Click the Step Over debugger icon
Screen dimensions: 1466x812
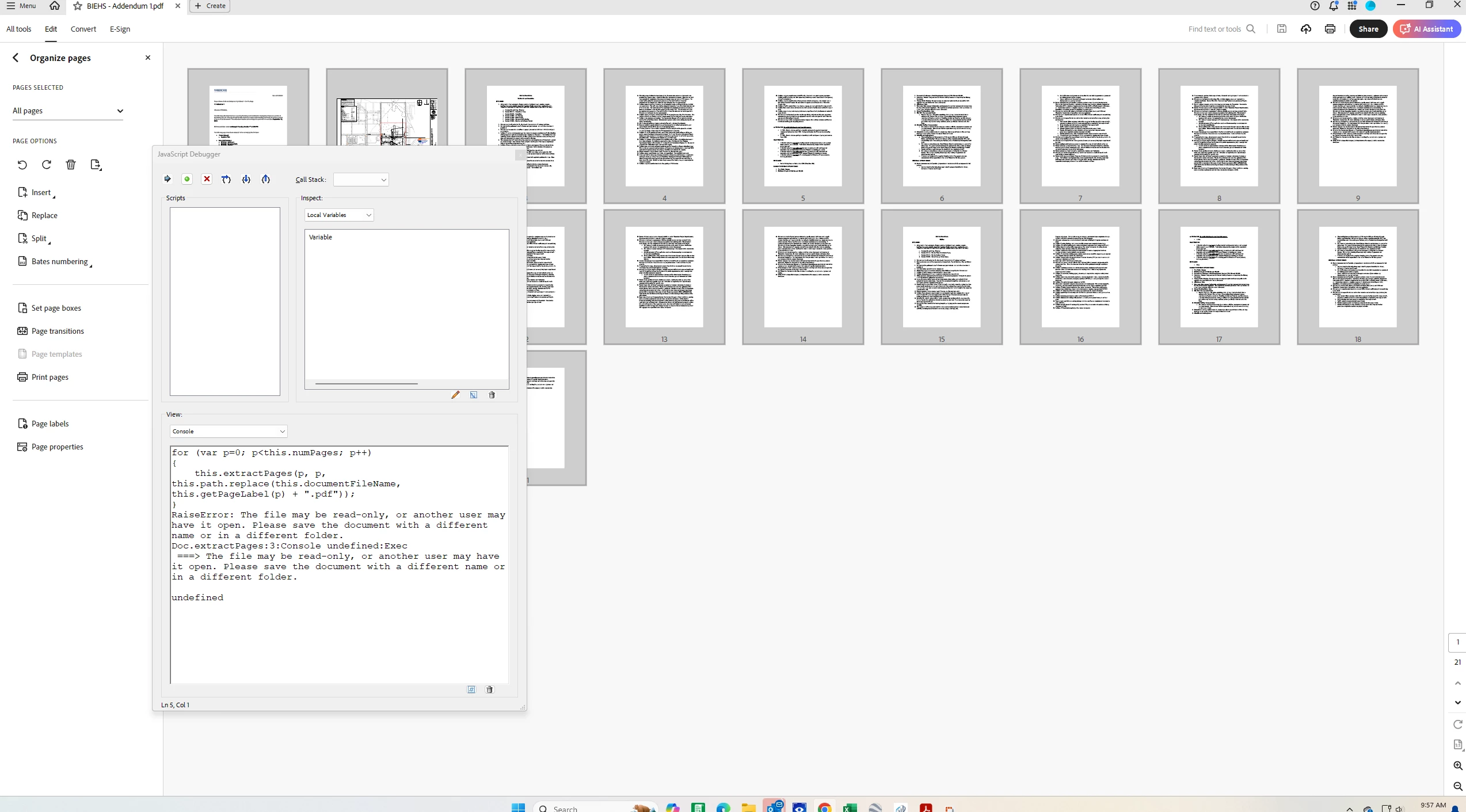tap(226, 179)
